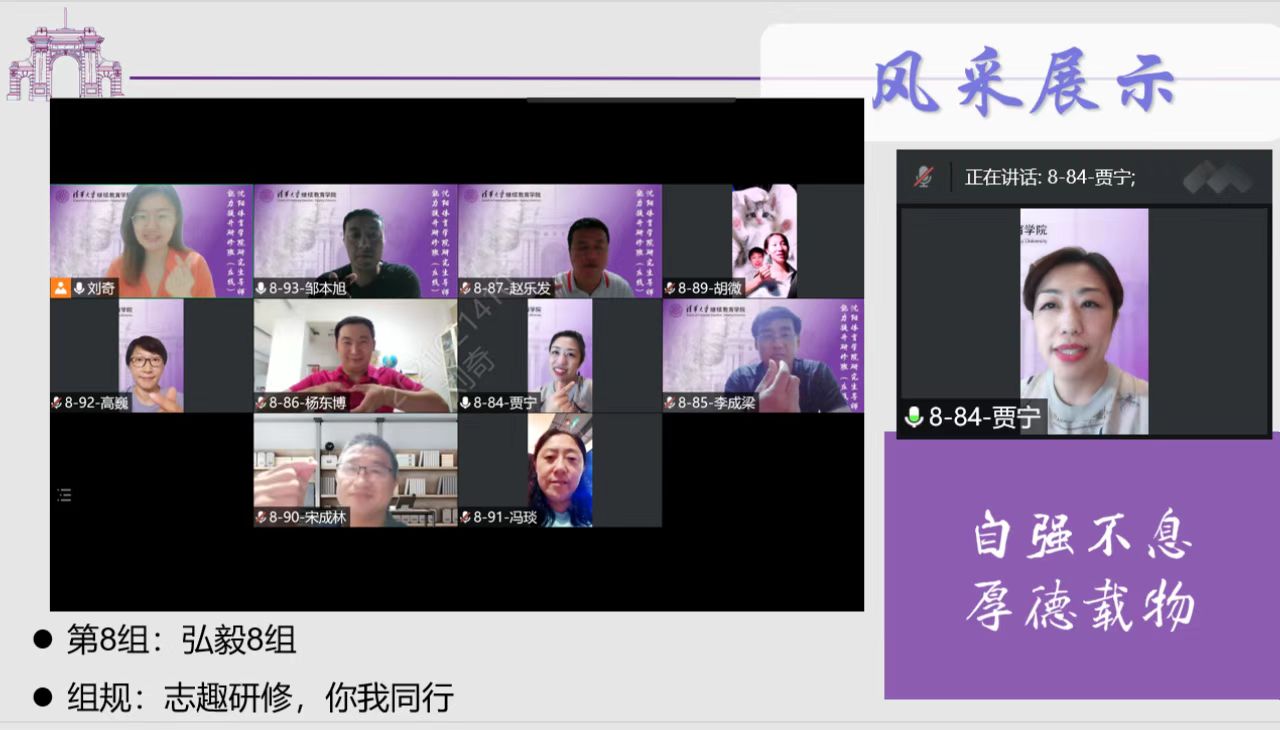Select the 8-91-冯琰 video tile
Viewport: 1280px width, 730px height.
559,469
